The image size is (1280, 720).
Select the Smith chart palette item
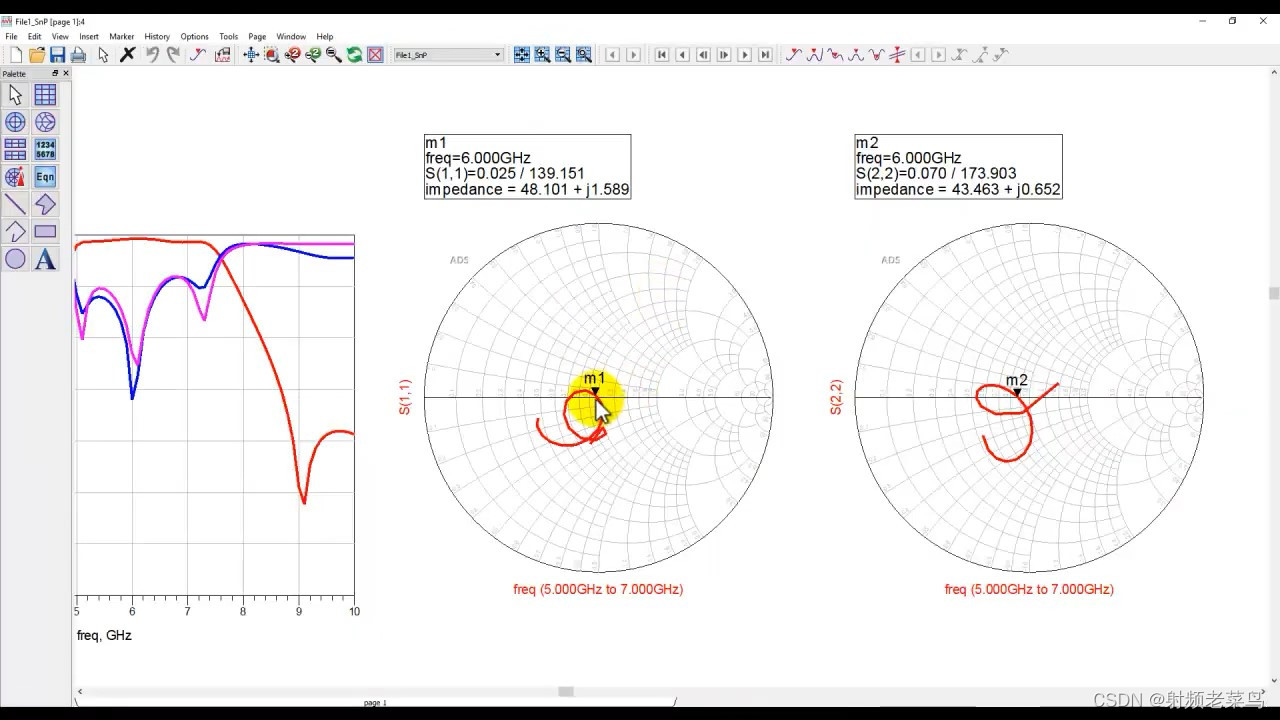pyautogui.click(x=45, y=122)
